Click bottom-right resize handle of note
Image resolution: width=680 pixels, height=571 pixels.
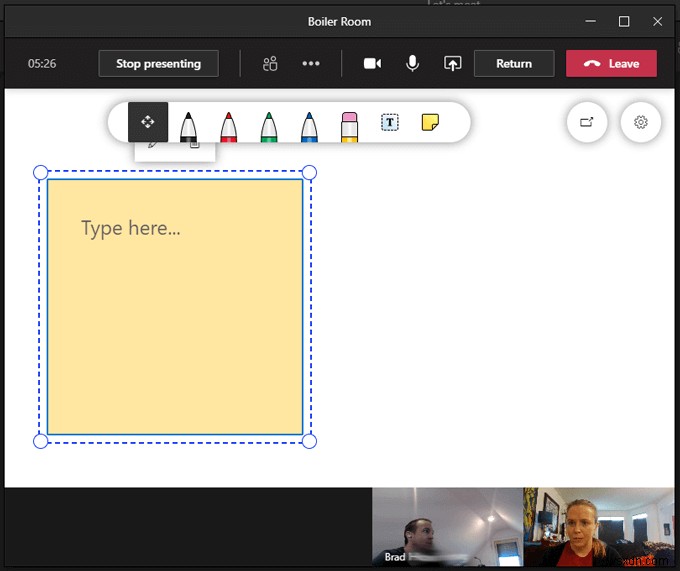[309, 441]
